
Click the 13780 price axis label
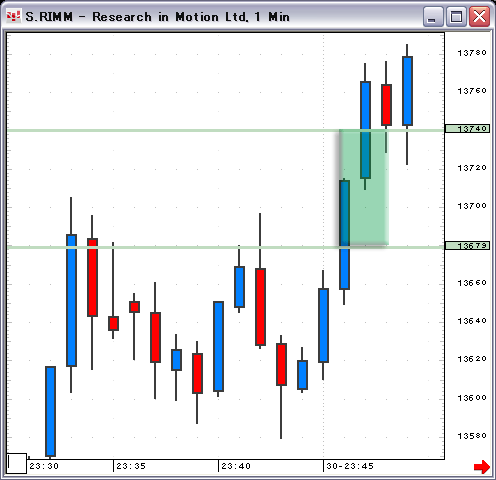click(472, 53)
